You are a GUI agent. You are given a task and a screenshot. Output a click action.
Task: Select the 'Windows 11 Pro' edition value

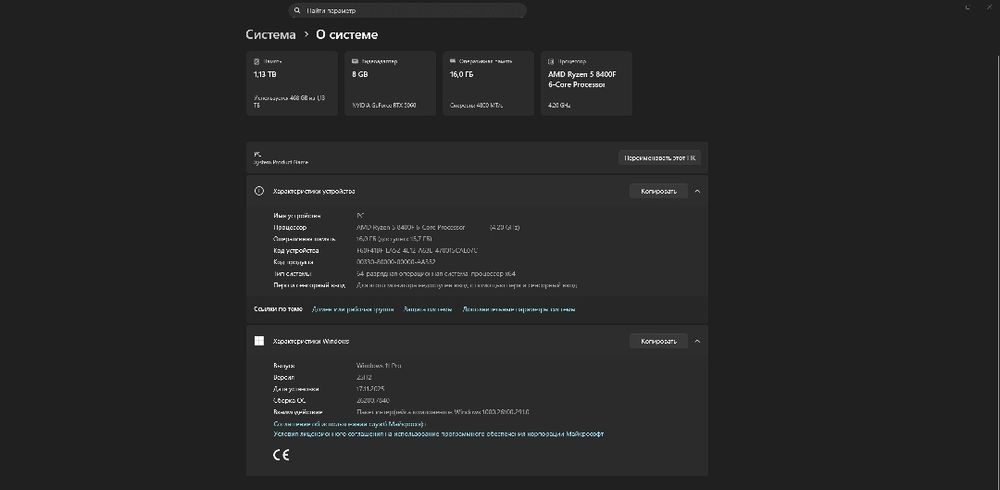click(x=378, y=366)
